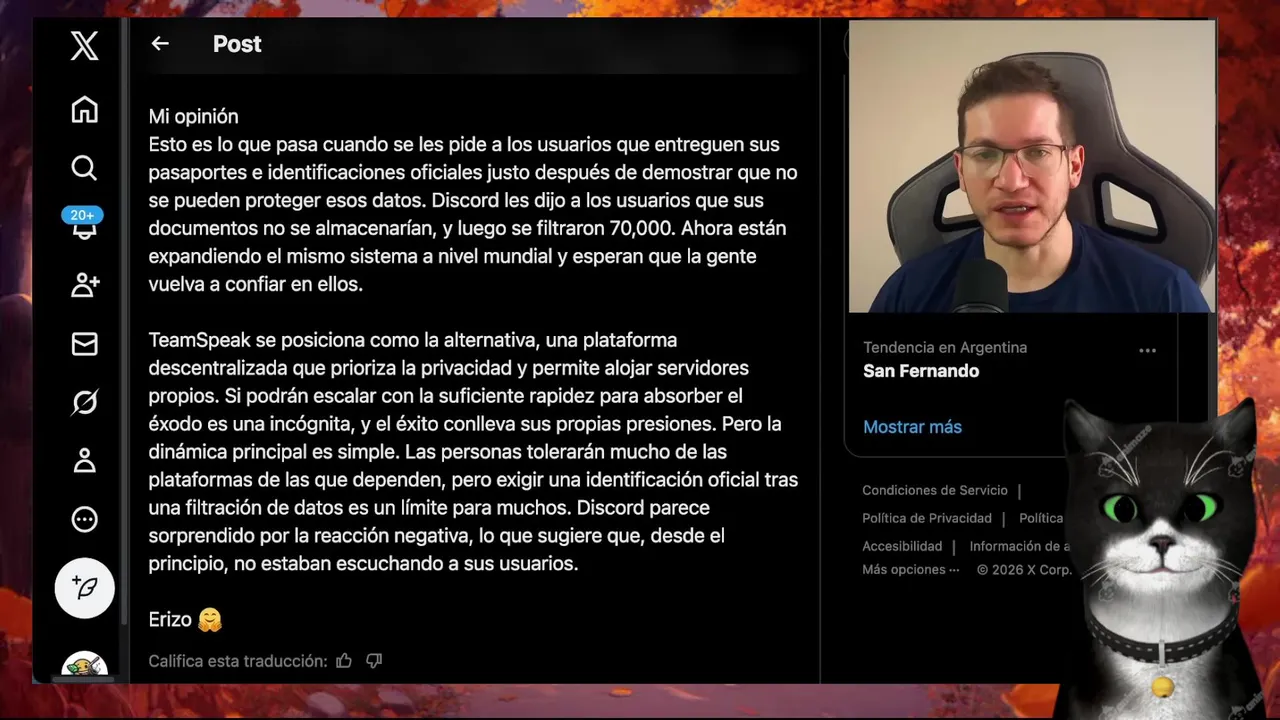Click the 'Mi opinión' line
The height and width of the screenshot is (720, 1280).
pos(193,117)
